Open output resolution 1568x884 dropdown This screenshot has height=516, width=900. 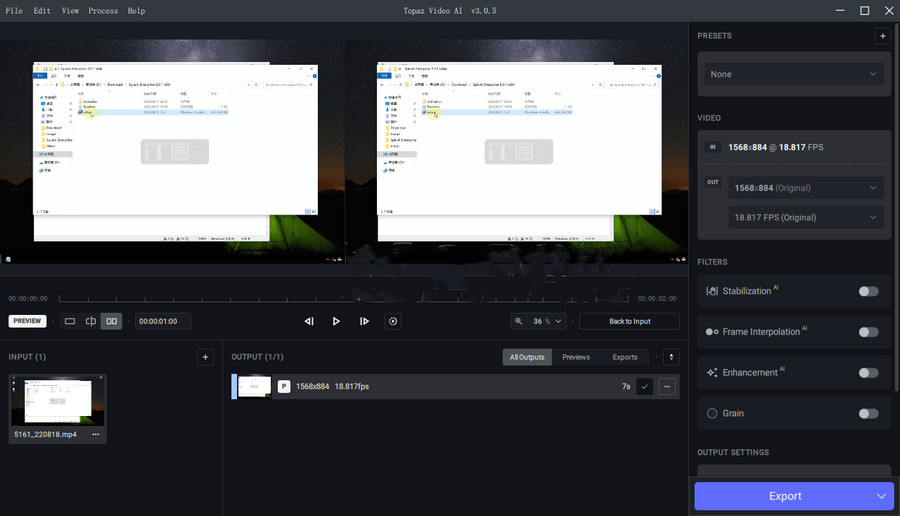tap(806, 188)
